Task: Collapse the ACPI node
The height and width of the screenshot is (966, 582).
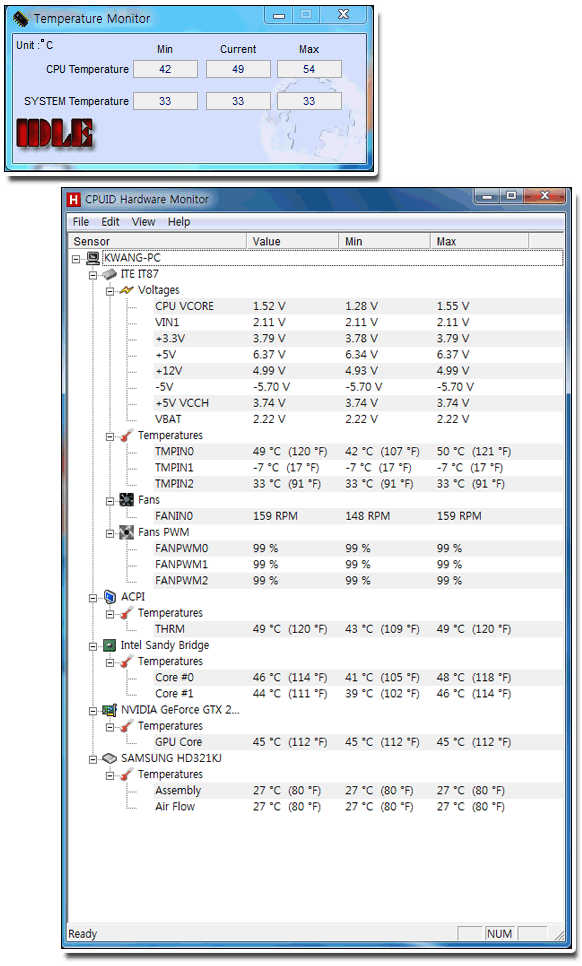Action: click(x=93, y=598)
